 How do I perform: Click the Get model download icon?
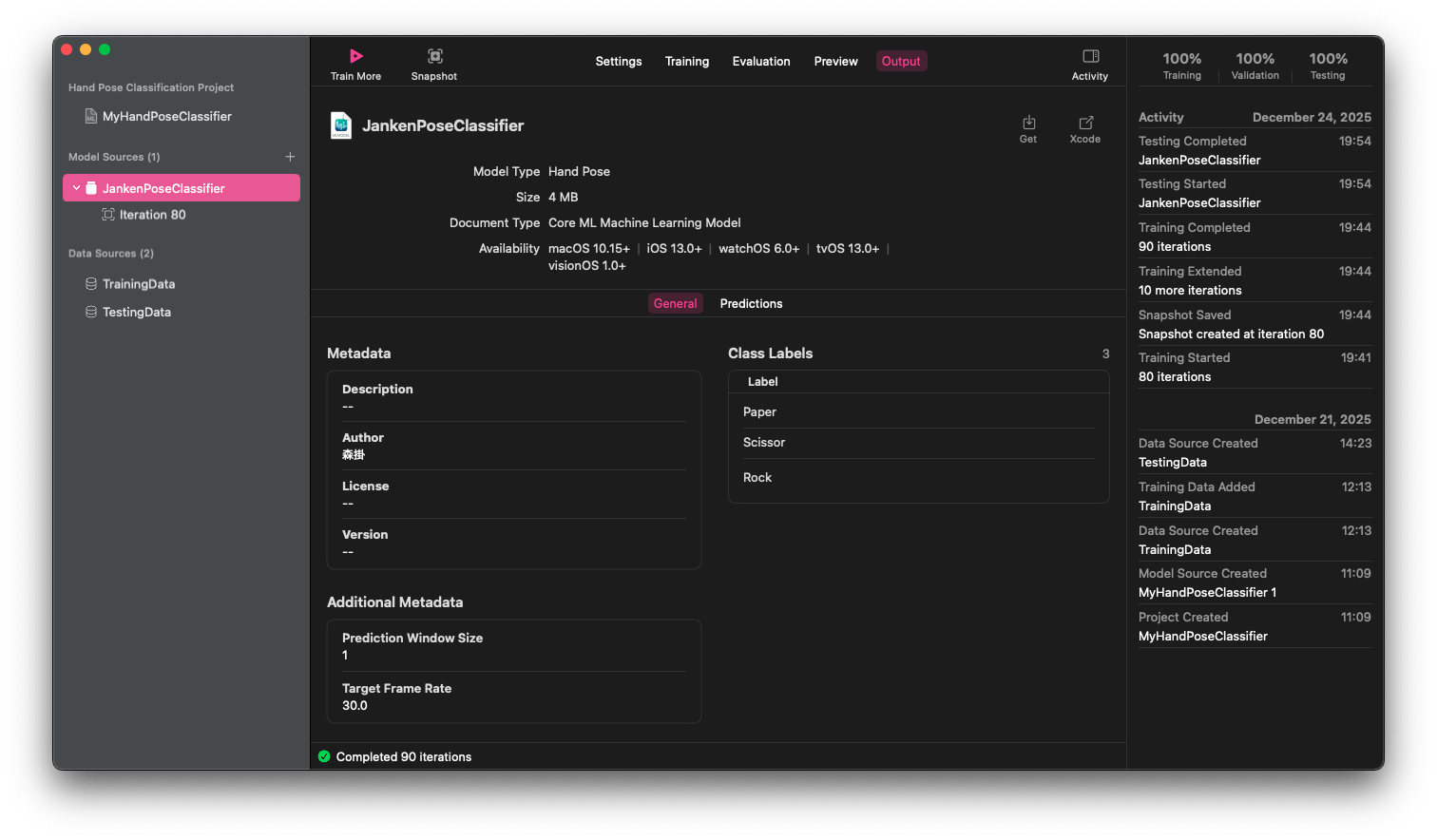pos(1028,123)
